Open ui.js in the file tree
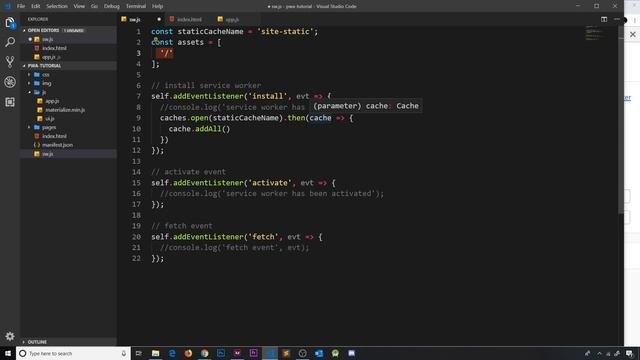This screenshot has height=360, width=640. point(69,118)
